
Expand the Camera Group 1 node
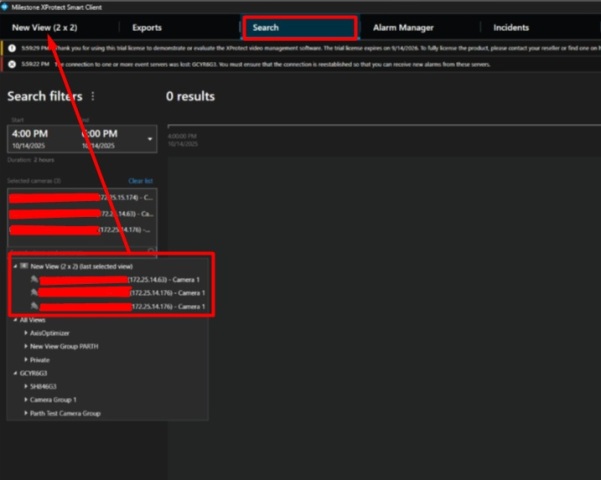26,399
